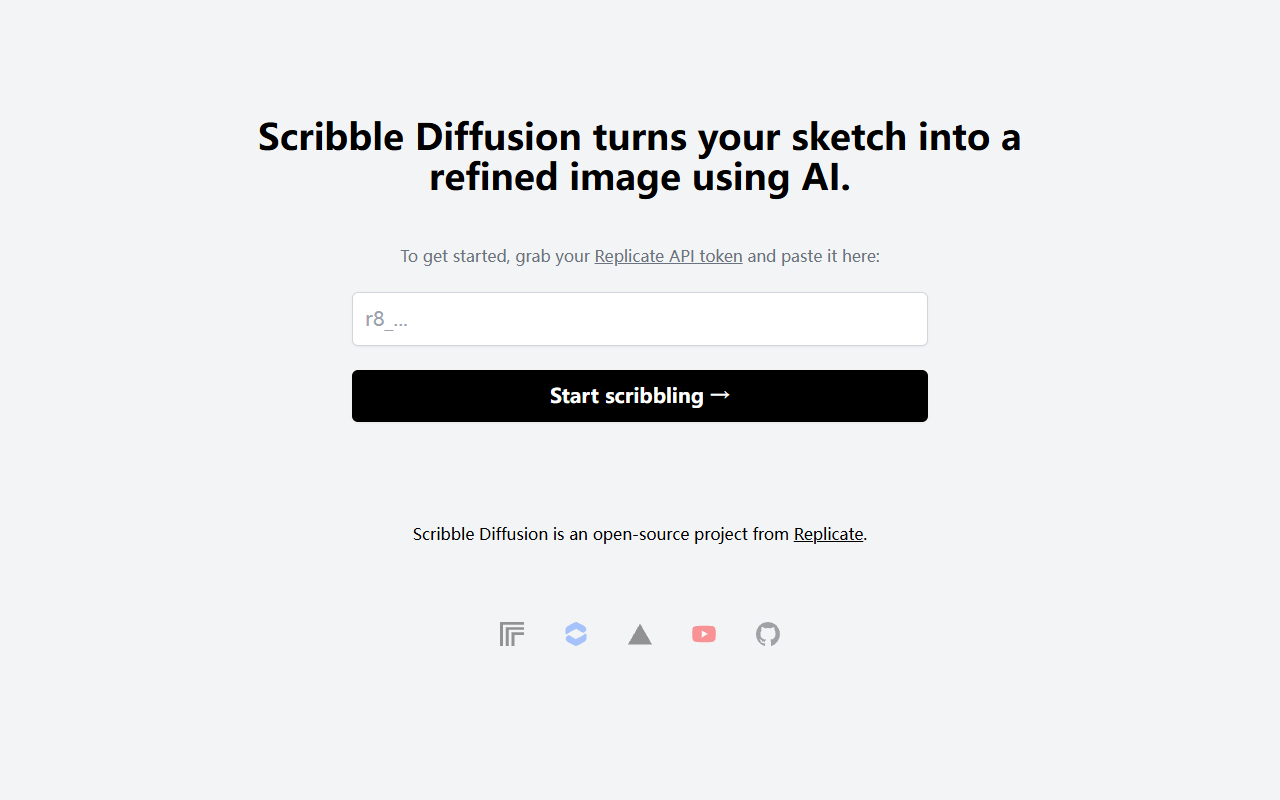Viewport: 1280px width, 800px height.
Task: Click the 'To get started' instruction text
Action: coord(640,256)
